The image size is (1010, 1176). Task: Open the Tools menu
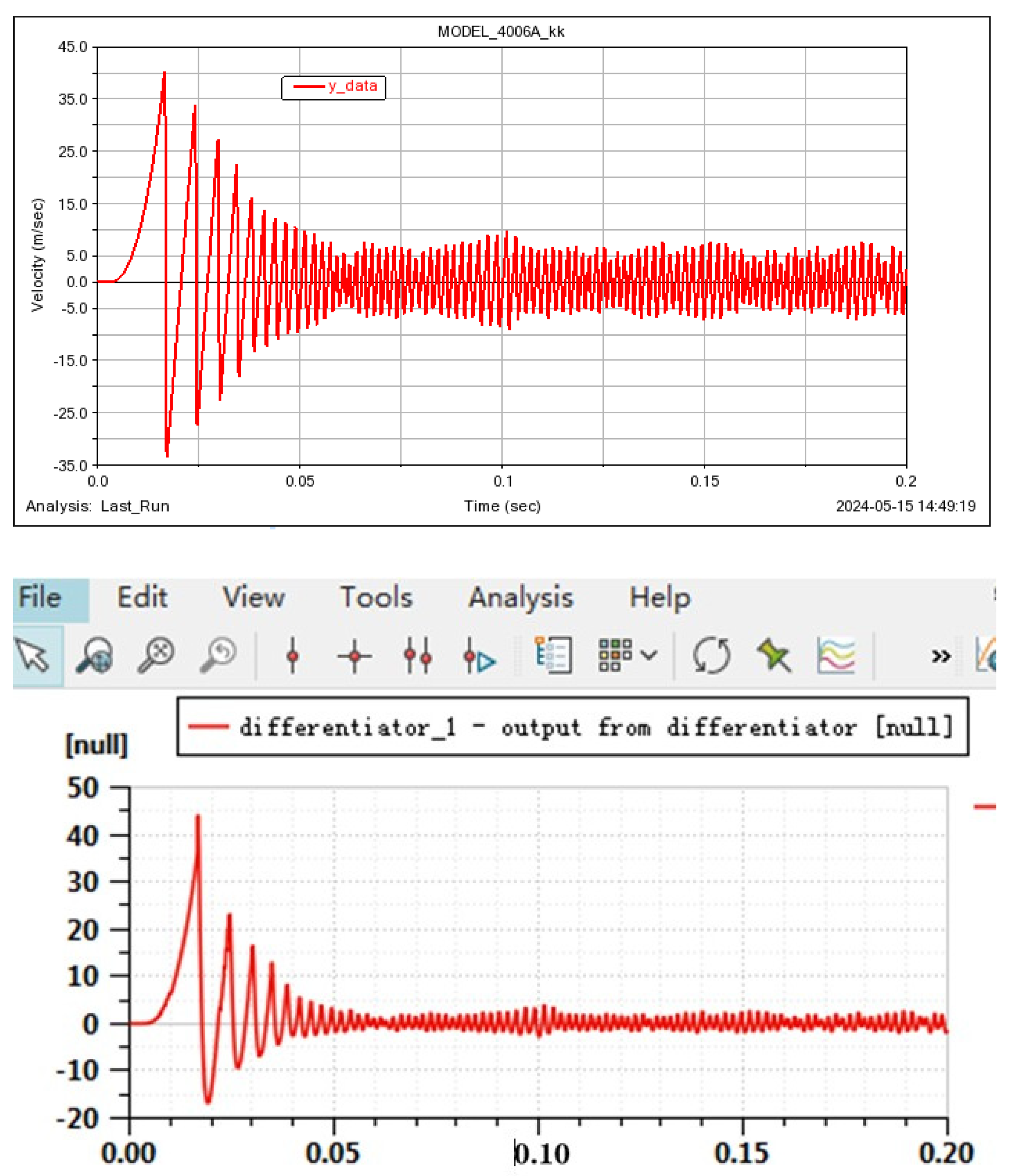click(x=376, y=597)
